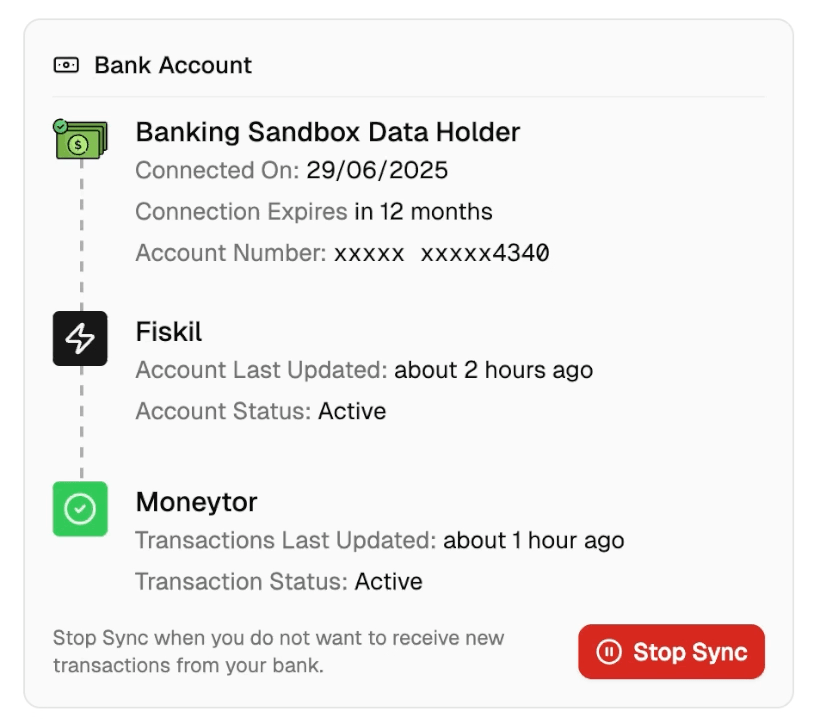Click the Fiskil Account Status Active value
Screen dimensions: 826x720
(352, 411)
